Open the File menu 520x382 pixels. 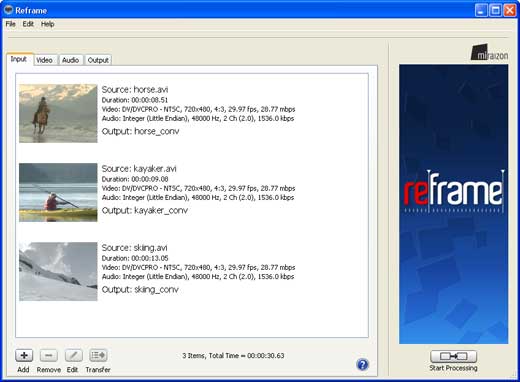click(10, 24)
